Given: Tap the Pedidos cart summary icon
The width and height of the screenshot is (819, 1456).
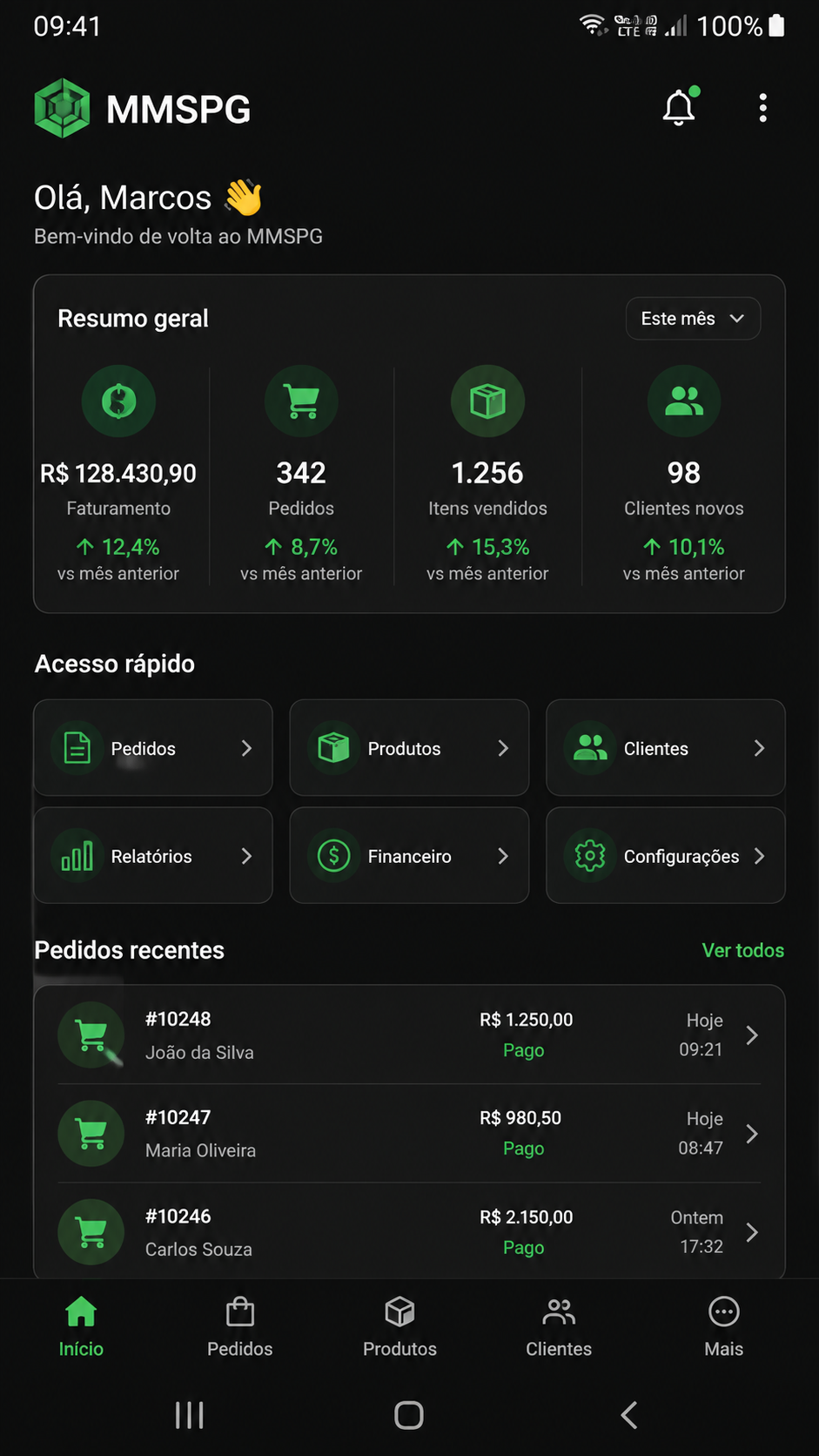Looking at the screenshot, I should (x=301, y=401).
